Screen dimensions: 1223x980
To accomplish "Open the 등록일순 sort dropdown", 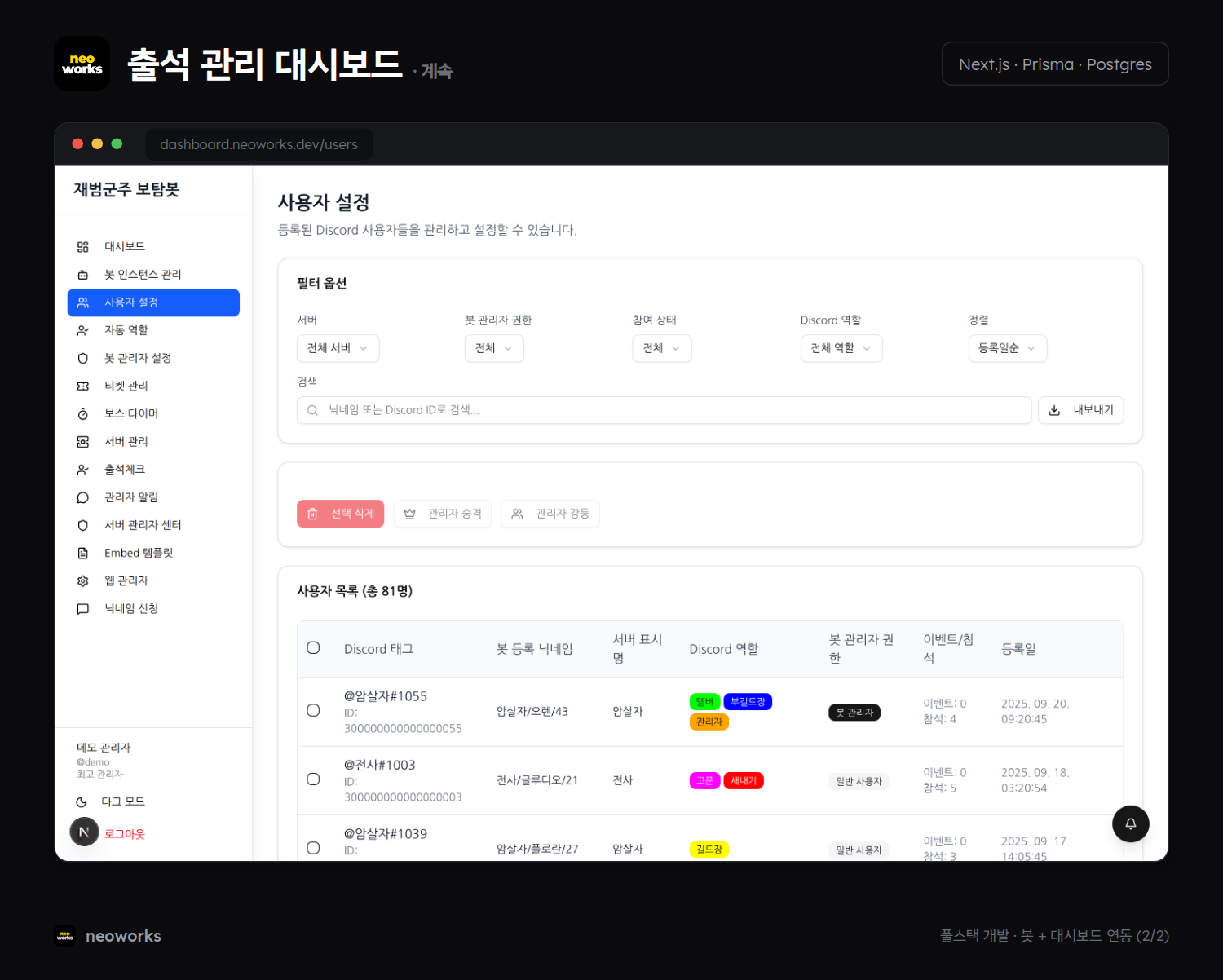I will pyautogui.click(x=1007, y=348).
